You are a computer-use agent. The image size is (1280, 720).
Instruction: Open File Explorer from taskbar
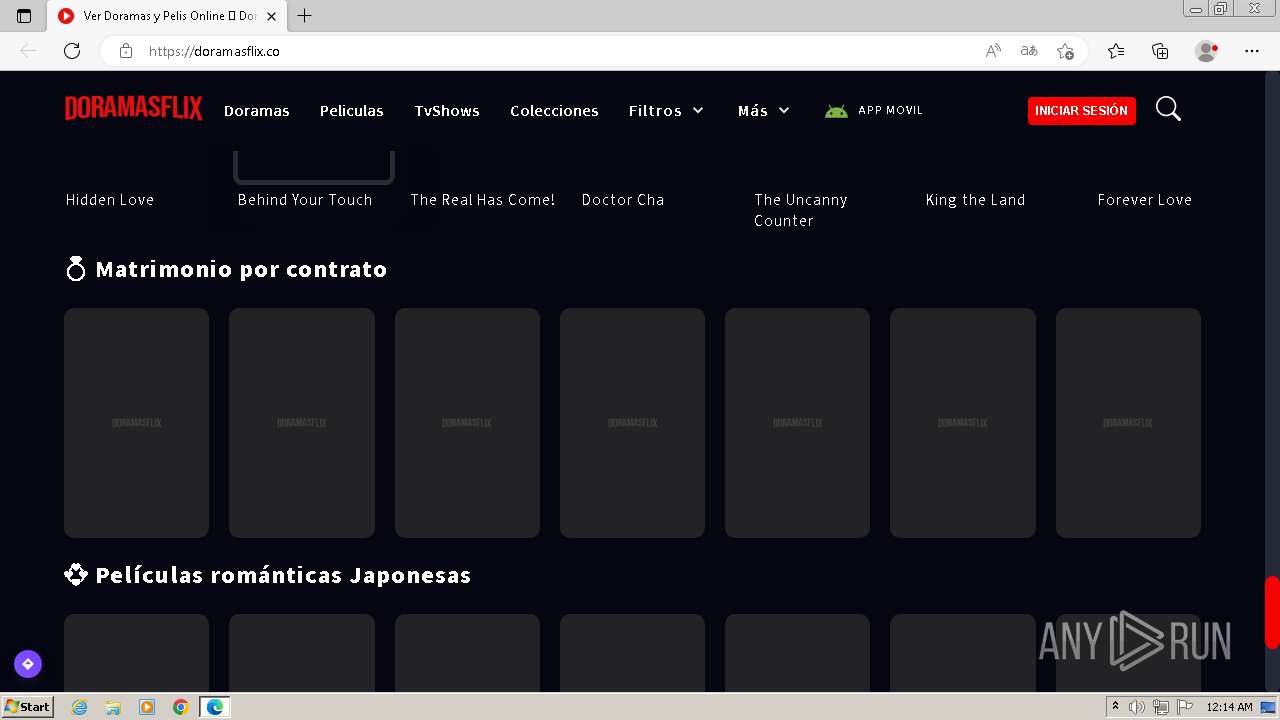pyautogui.click(x=113, y=707)
